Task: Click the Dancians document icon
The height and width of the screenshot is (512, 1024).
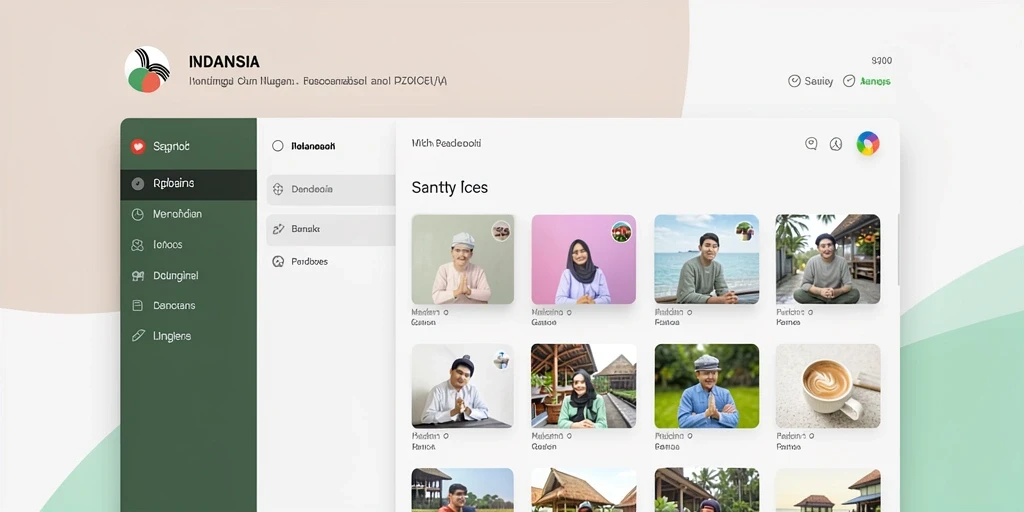Action: point(138,306)
